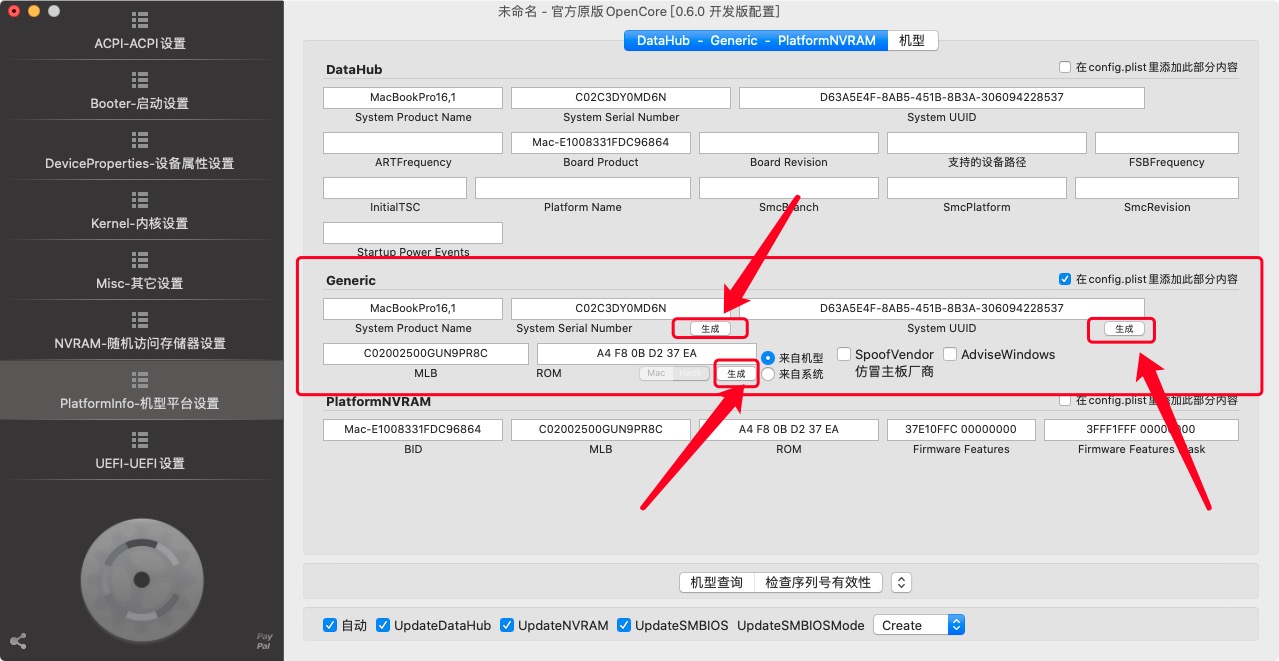Click the PlatformNVRAM MLB field
Screen dimensions: 1279x661
(601, 430)
